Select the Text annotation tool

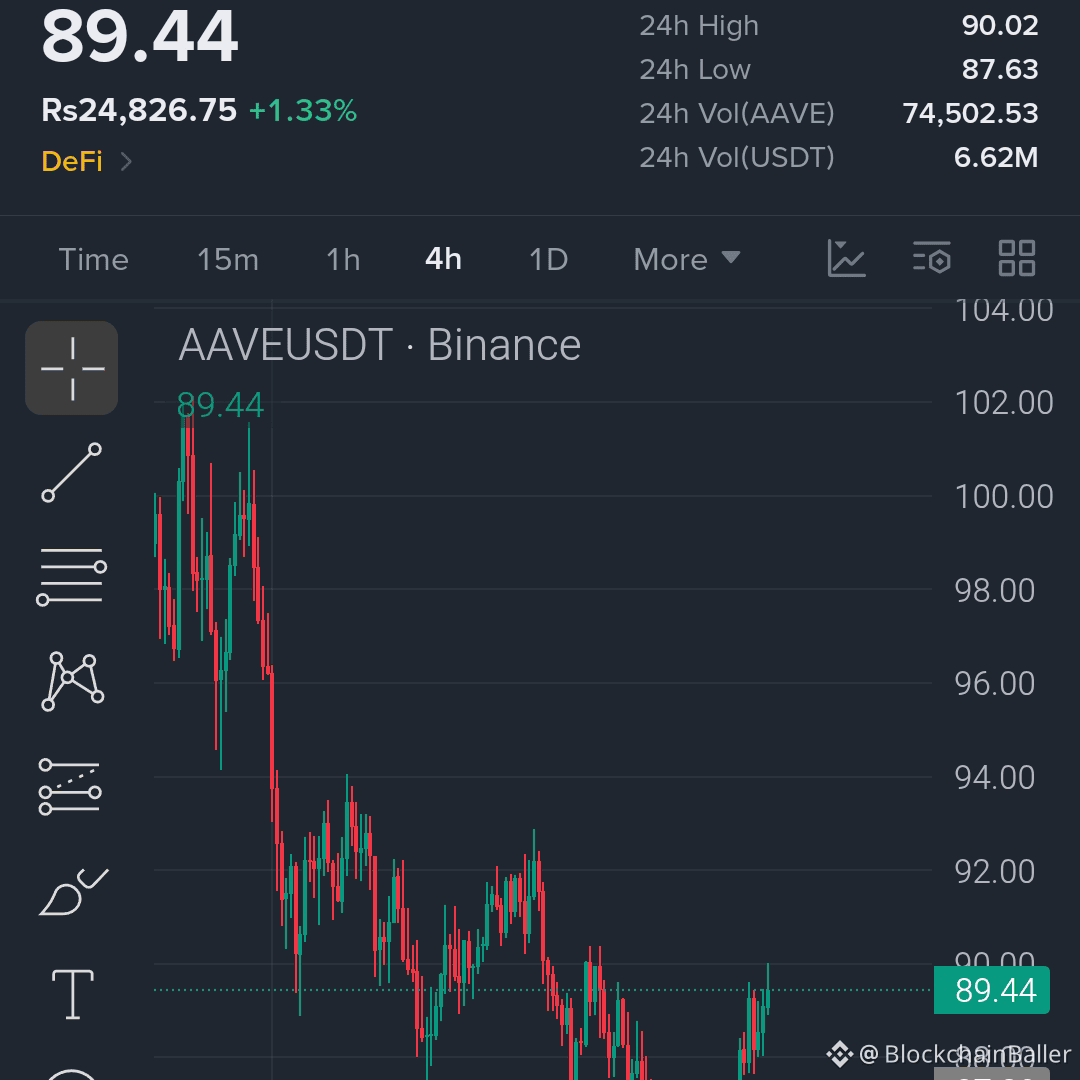[x=72, y=994]
